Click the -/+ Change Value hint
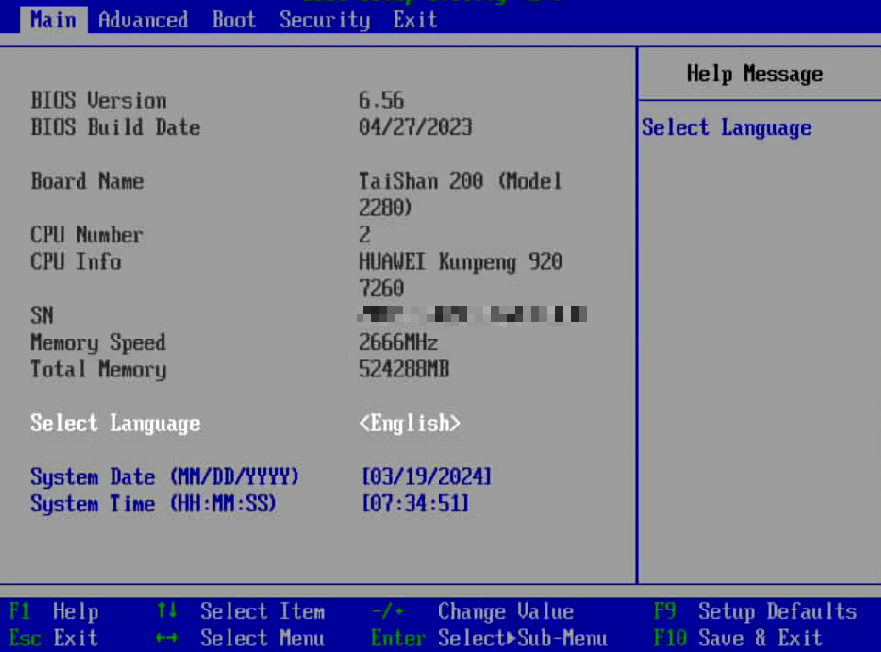Viewport: 881px width, 652px height. (472, 612)
